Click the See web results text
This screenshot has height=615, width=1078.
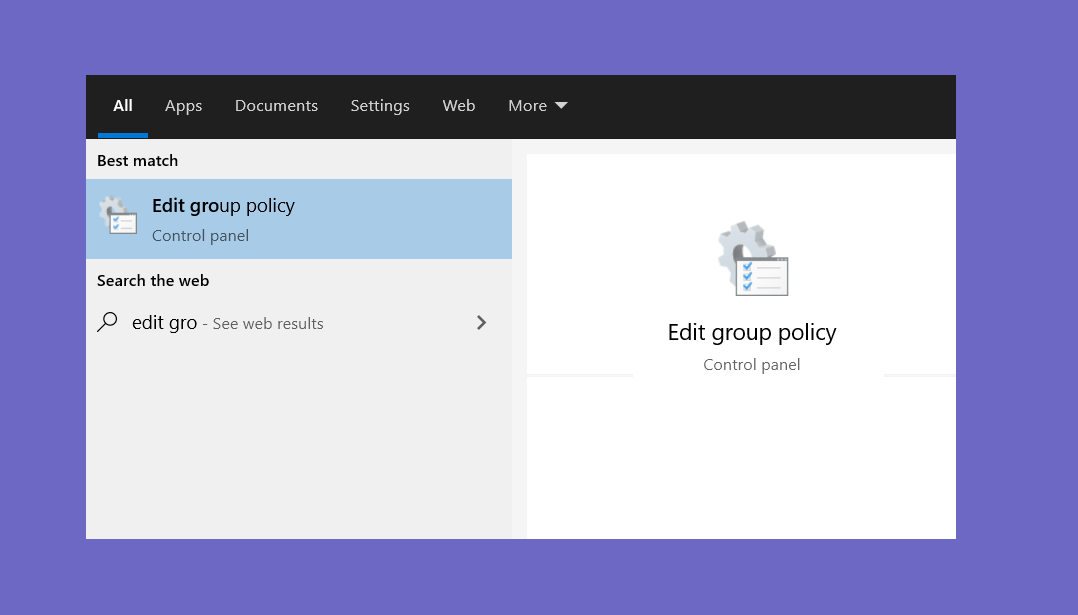pyautogui.click(x=268, y=324)
